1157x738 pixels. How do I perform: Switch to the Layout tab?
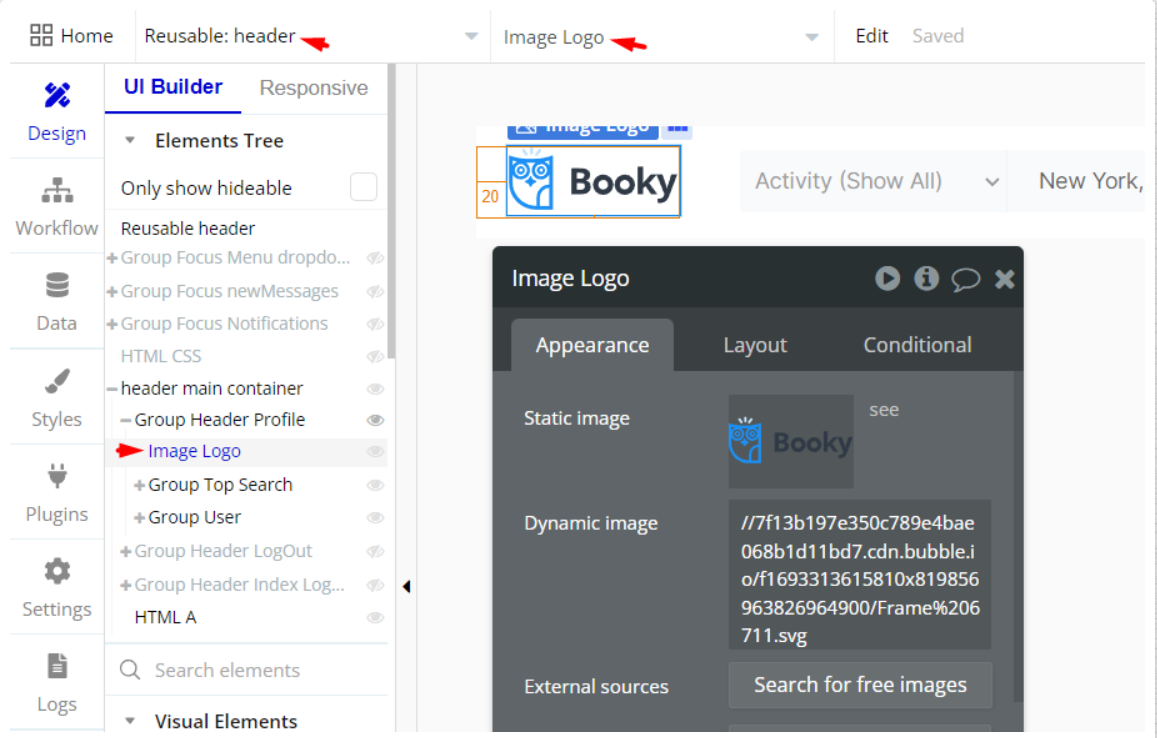pos(755,345)
